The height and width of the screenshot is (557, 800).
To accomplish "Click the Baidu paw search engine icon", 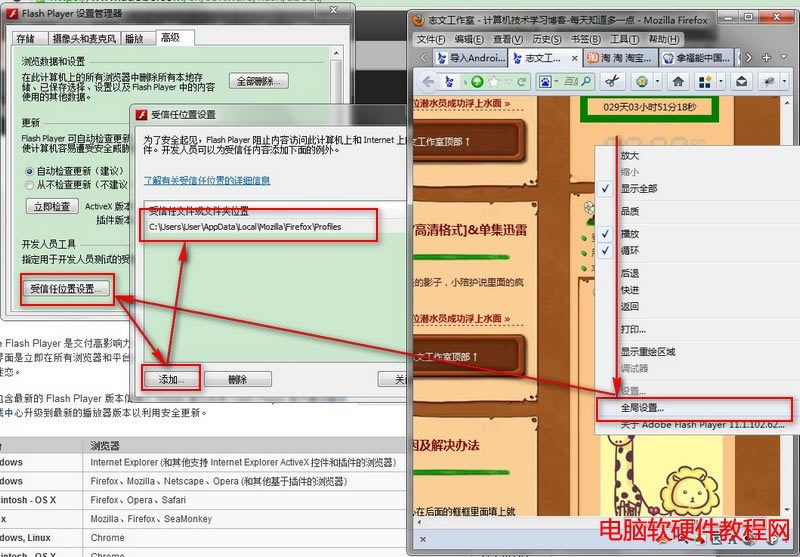I will 544,82.
